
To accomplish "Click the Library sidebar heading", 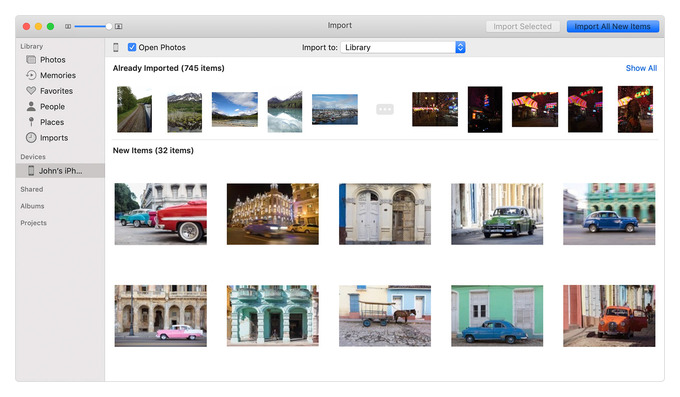I will point(32,46).
